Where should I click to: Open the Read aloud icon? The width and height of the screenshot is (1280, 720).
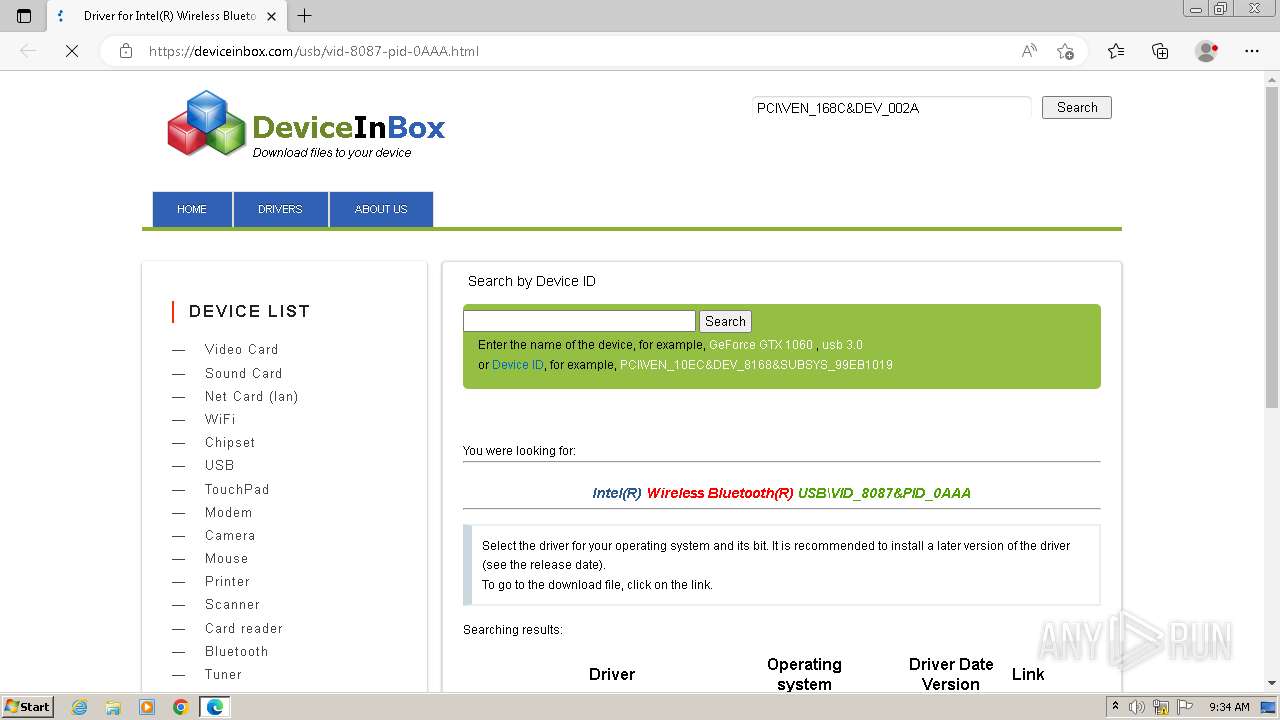(1029, 51)
